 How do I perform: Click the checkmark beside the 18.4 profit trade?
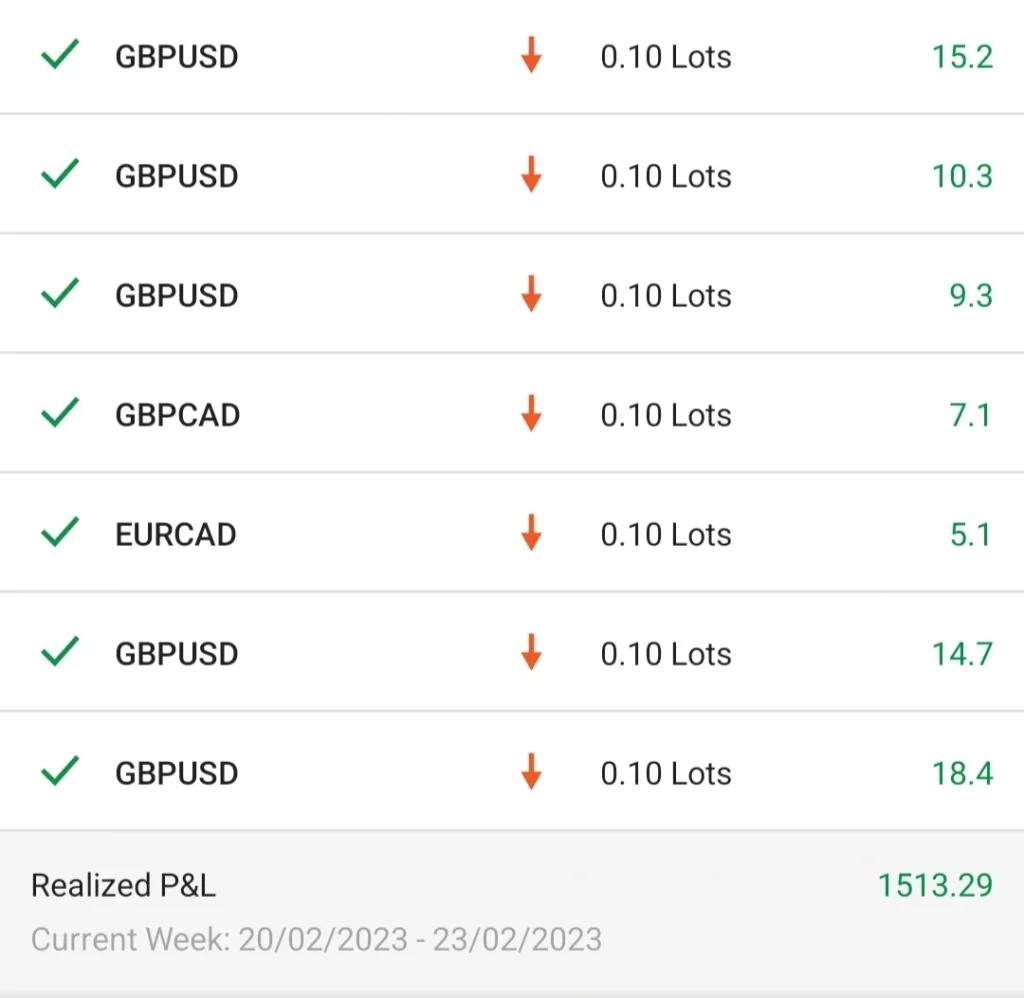tap(60, 771)
